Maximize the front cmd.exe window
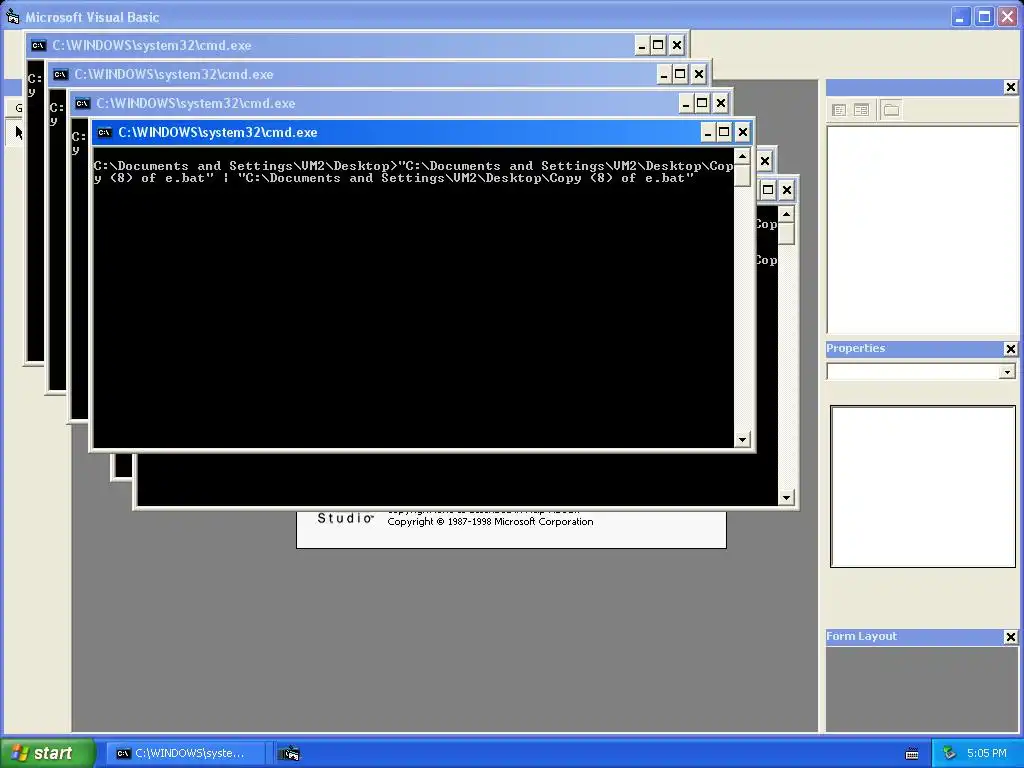This screenshot has height=768, width=1024. point(724,133)
